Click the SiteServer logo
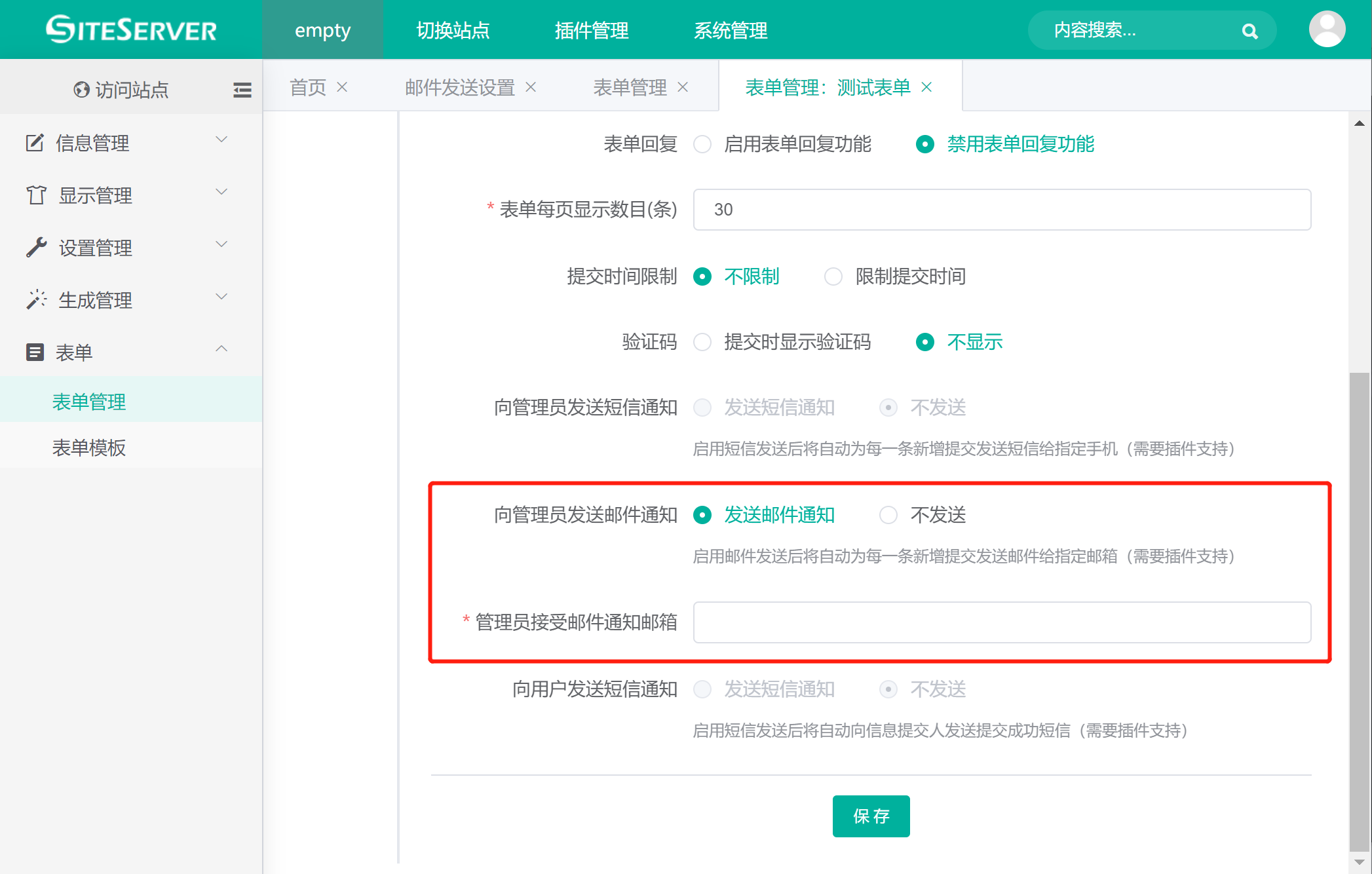Viewport: 1372px width, 874px height. (x=131, y=29)
